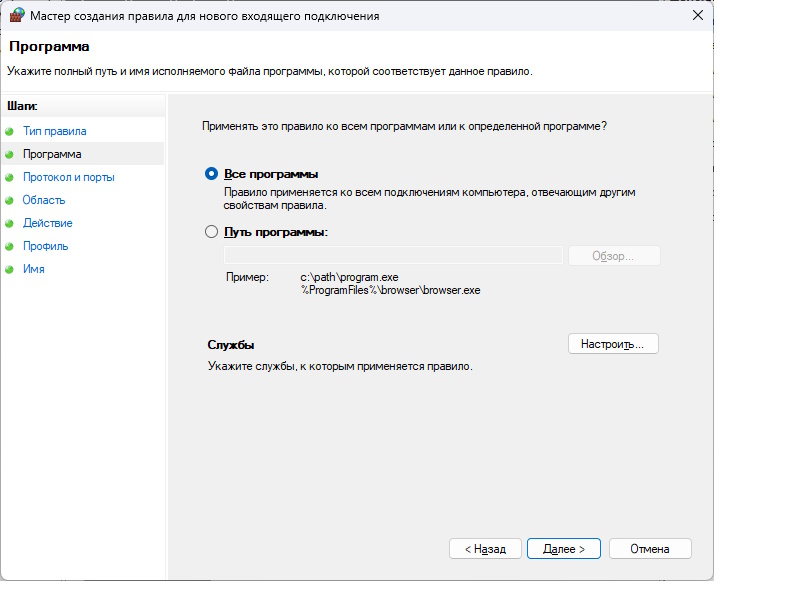Click the green bullet beside Профиль
800x600 pixels.
tap(10, 246)
